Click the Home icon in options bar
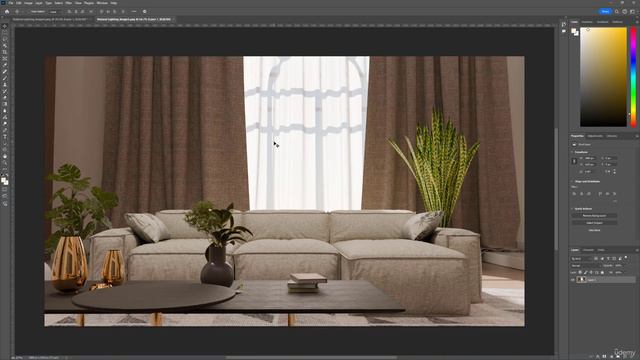Screen dimensions: 640x360 coord(7,11)
